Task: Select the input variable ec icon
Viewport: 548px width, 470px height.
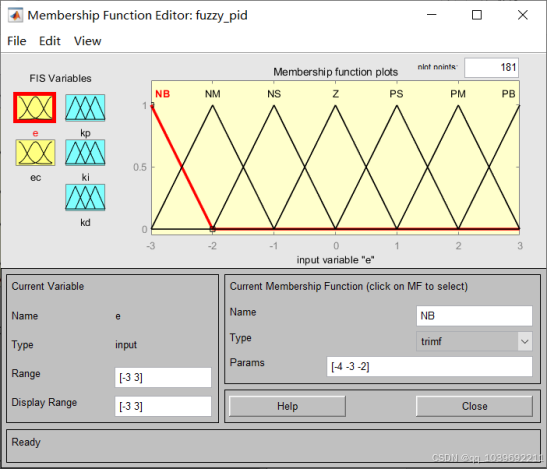Action: point(35,153)
